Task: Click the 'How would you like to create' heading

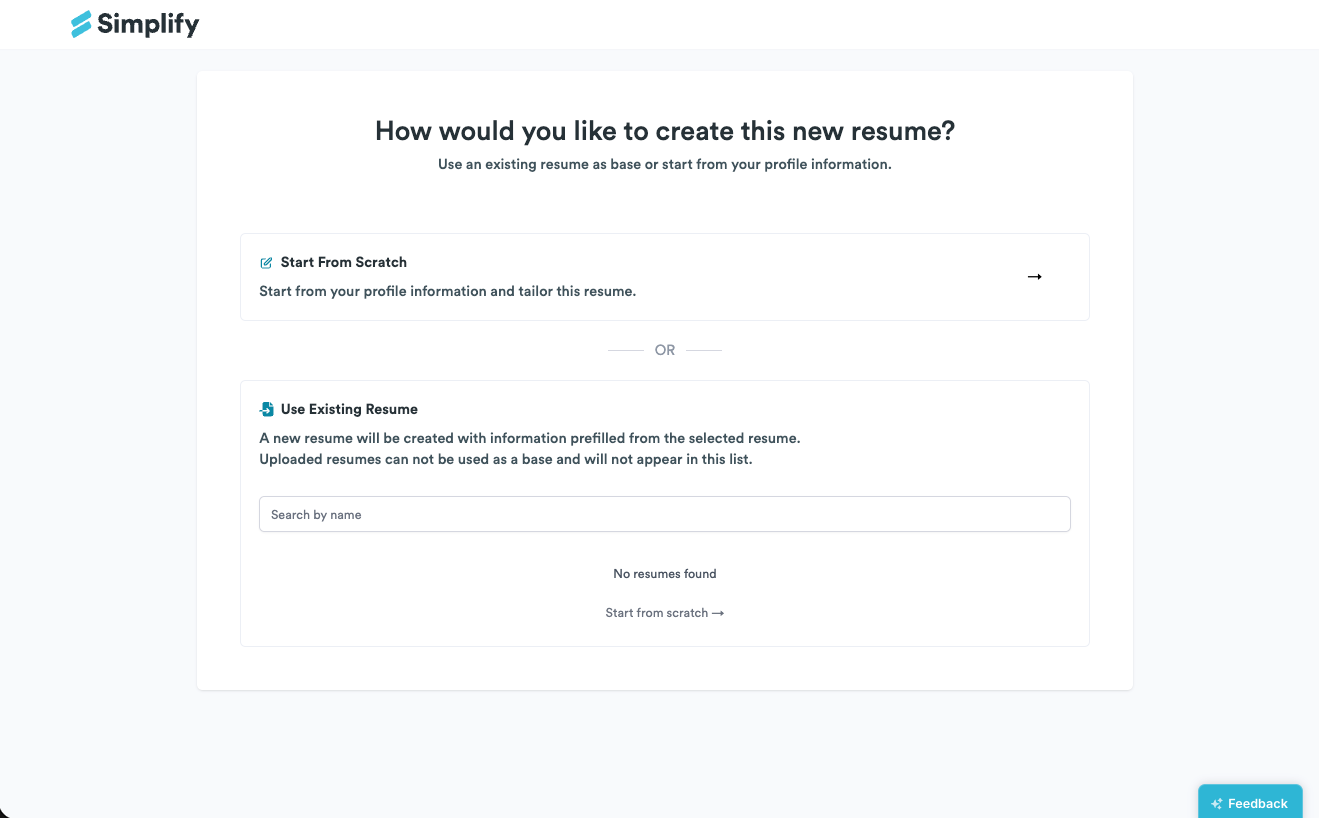Action: 665,131
